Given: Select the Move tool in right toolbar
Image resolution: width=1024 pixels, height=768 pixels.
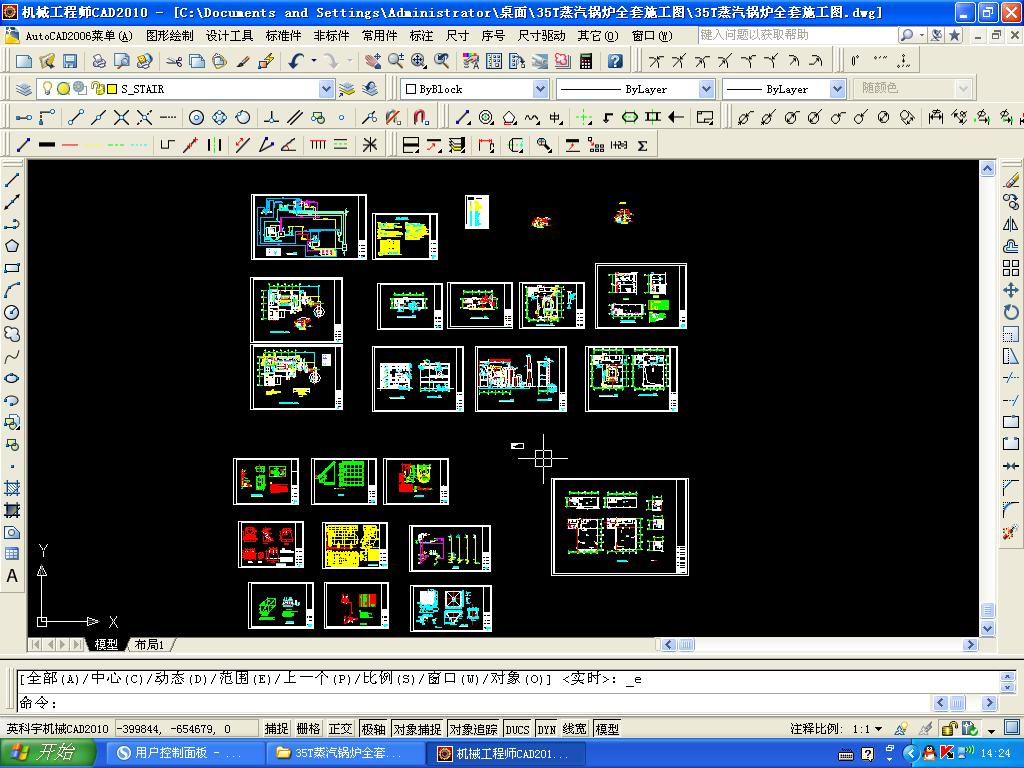Looking at the screenshot, I should [1011, 290].
